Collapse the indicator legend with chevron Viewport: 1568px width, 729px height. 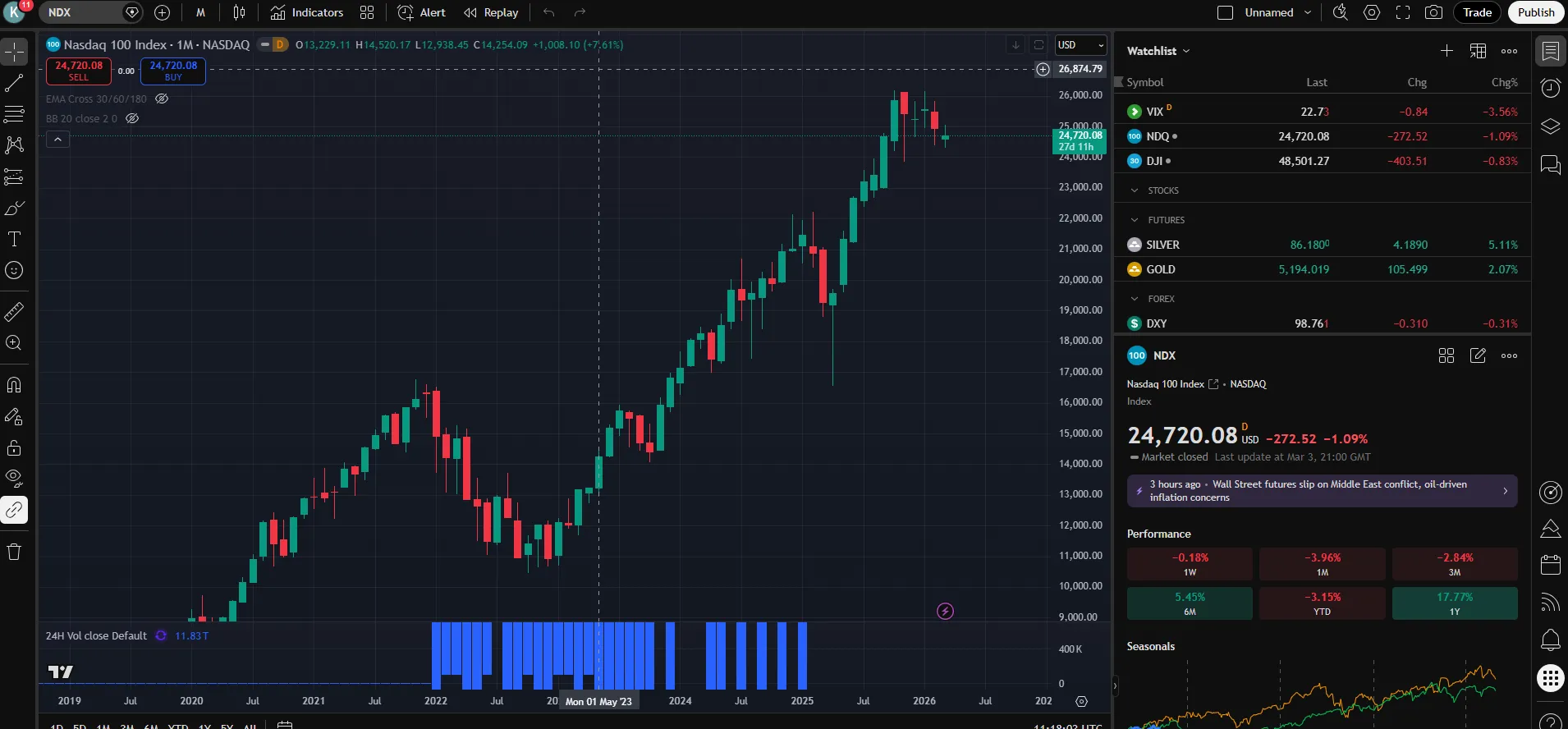pos(57,140)
